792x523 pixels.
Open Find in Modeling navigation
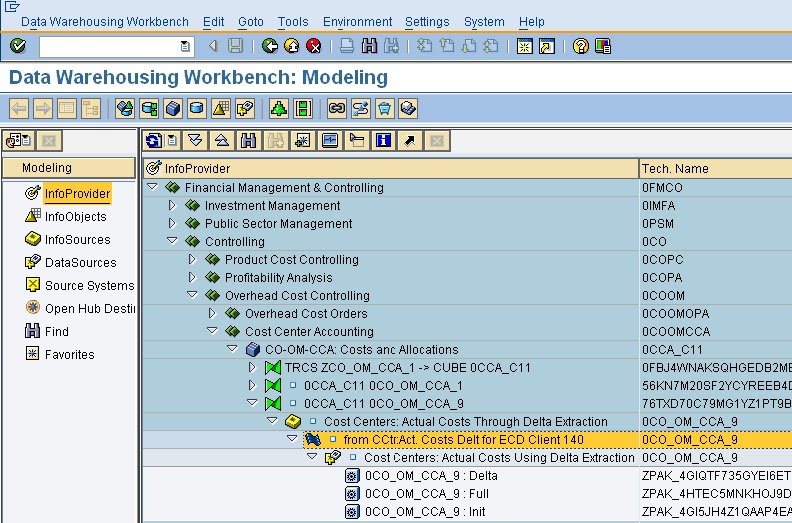(x=56, y=331)
